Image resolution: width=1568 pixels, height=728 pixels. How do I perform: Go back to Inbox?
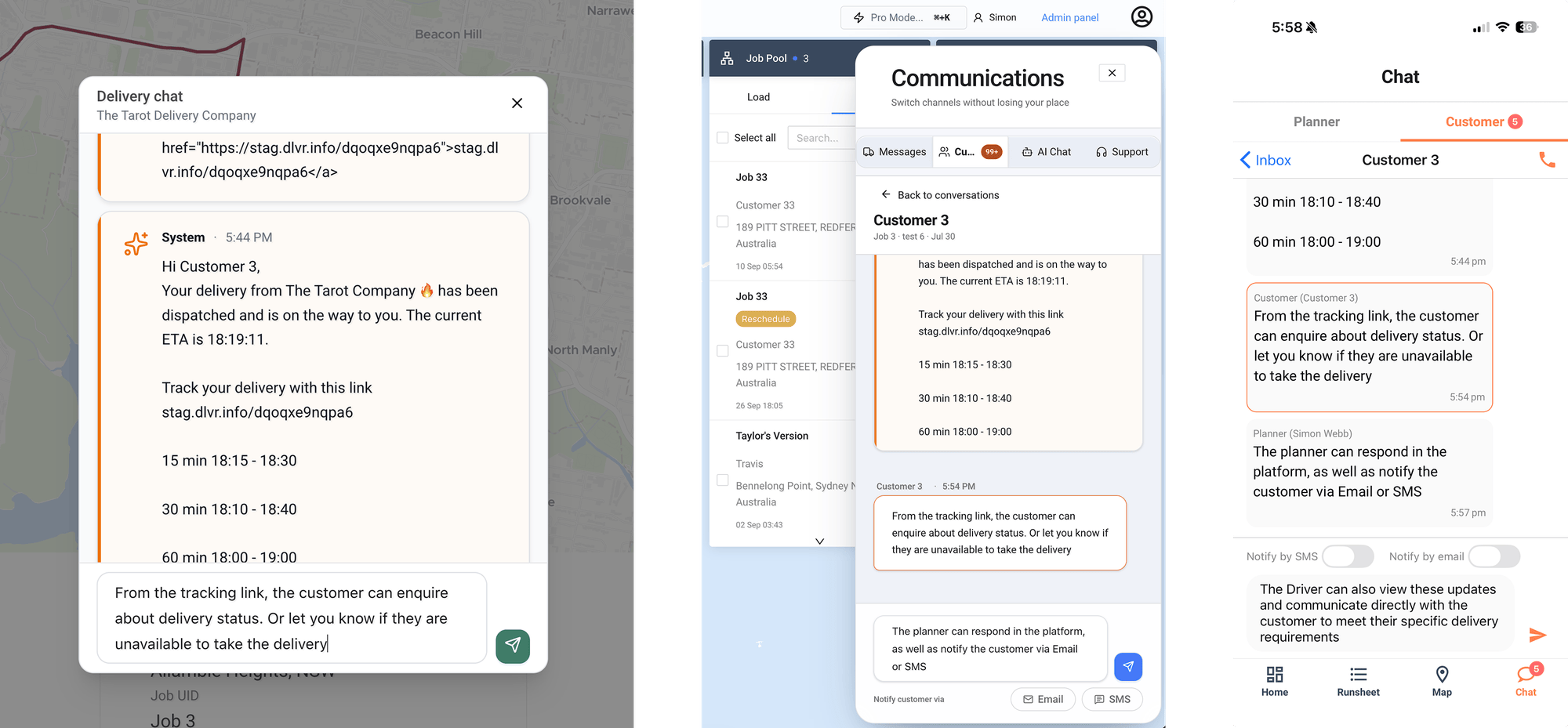click(1265, 160)
